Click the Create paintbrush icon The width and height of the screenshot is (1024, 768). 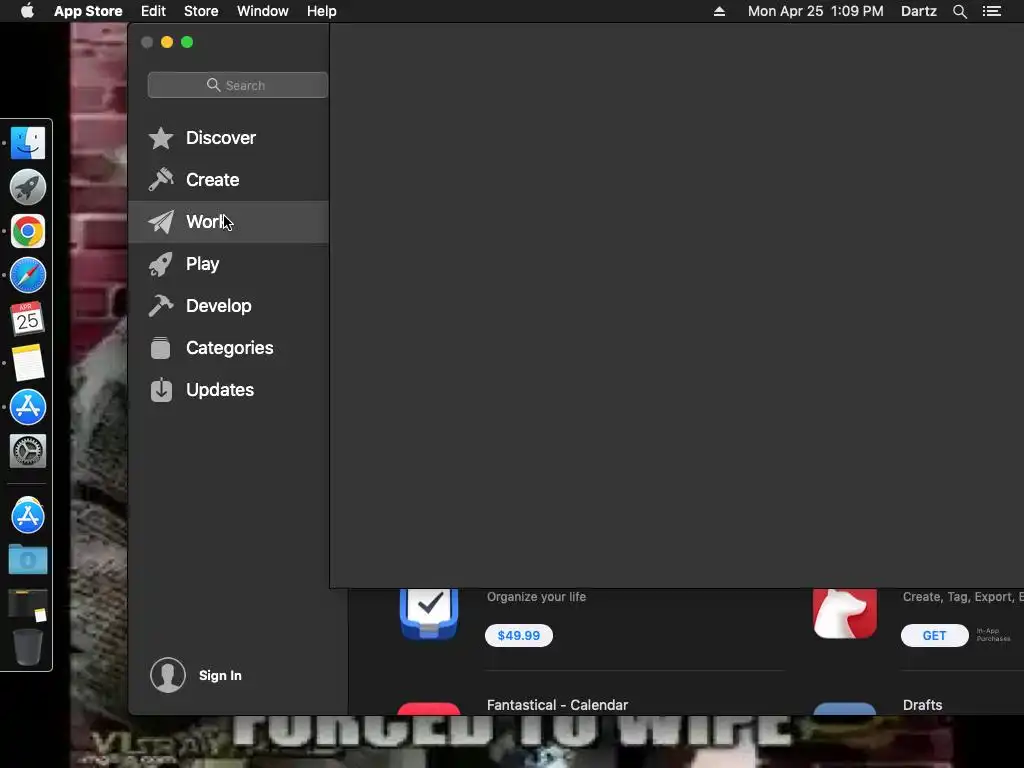[161, 179]
